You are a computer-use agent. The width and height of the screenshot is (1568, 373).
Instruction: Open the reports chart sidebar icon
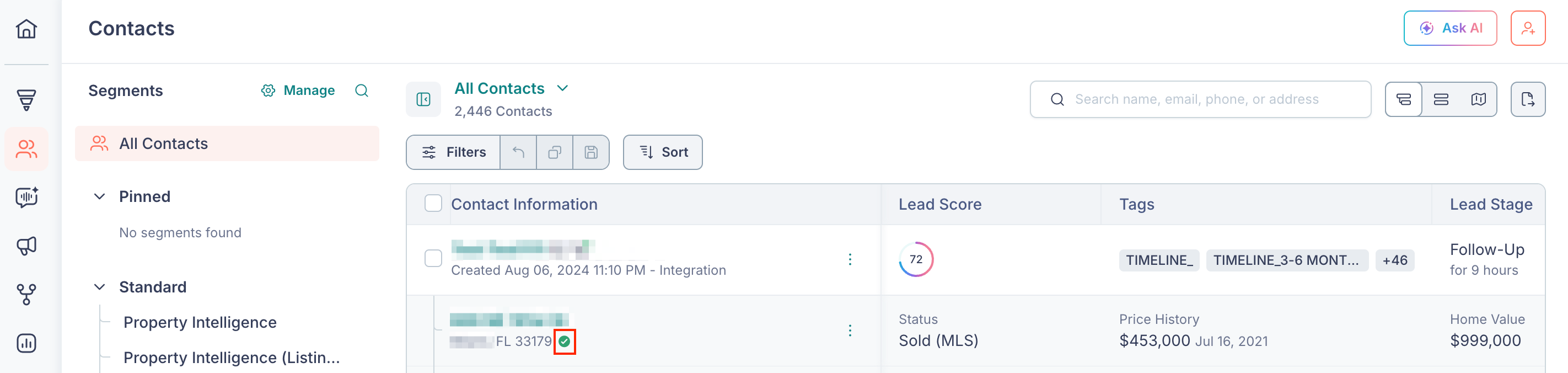click(x=26, y=343)
